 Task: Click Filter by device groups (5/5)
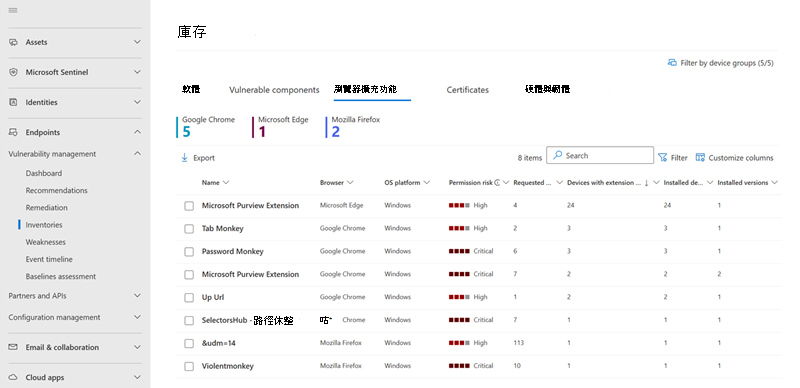[721, 63]
